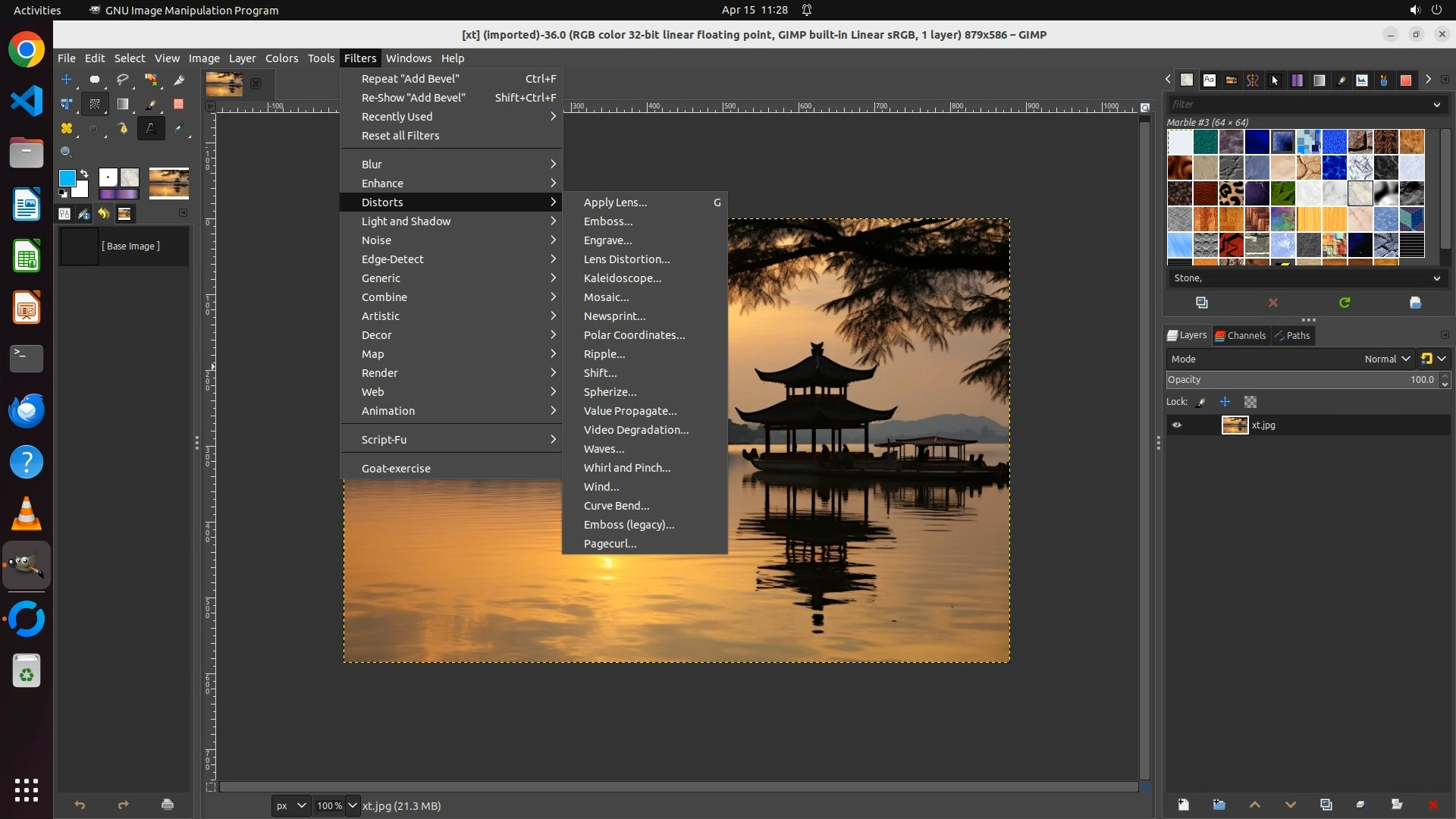Image resolution: width=1456 pixels, height=819 pixels.
Task: Toggle lock pixels paintbrush icon
Action: [1201, 402]
